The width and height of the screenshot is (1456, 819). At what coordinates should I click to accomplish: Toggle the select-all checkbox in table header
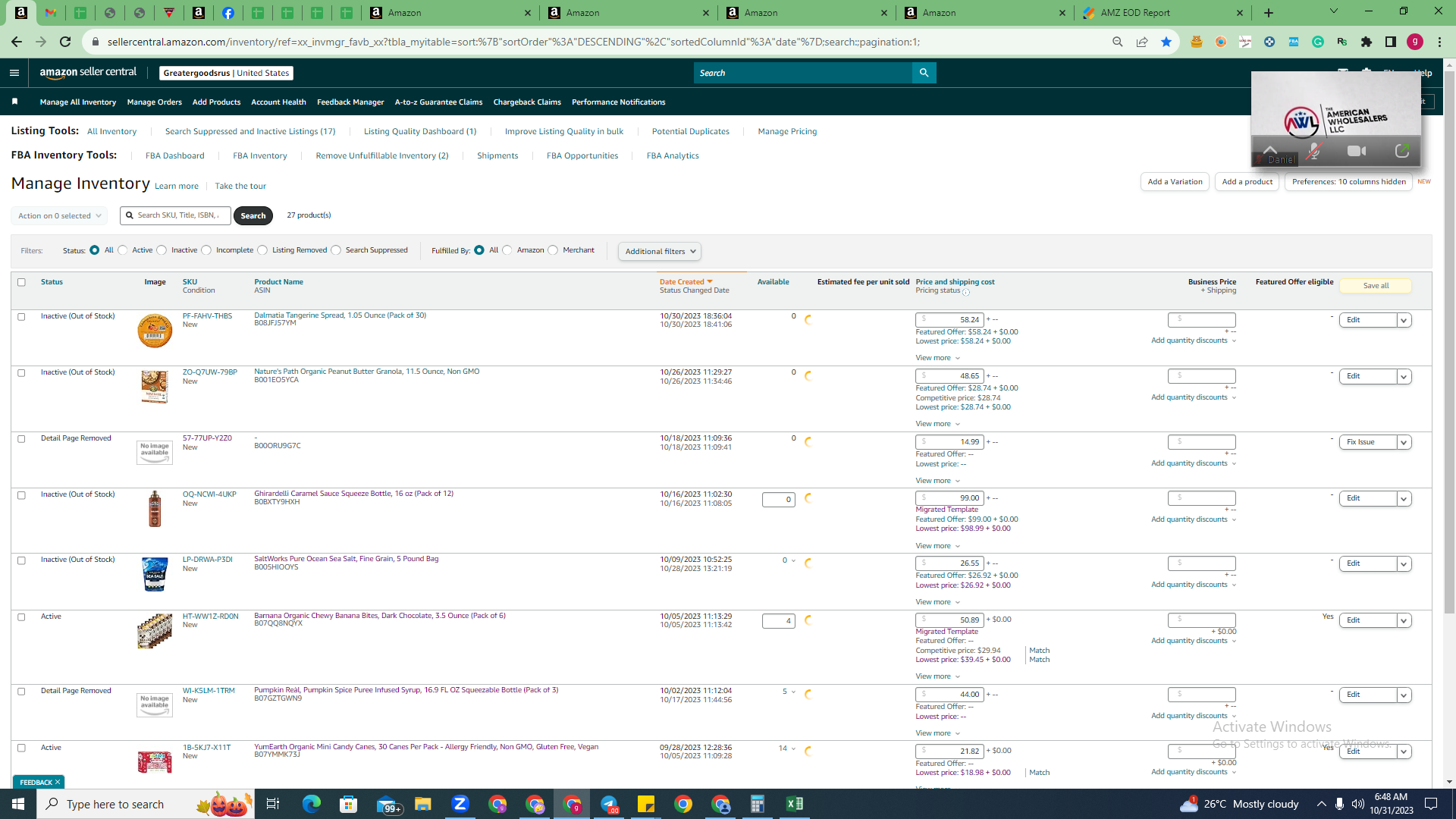[21, 282]
